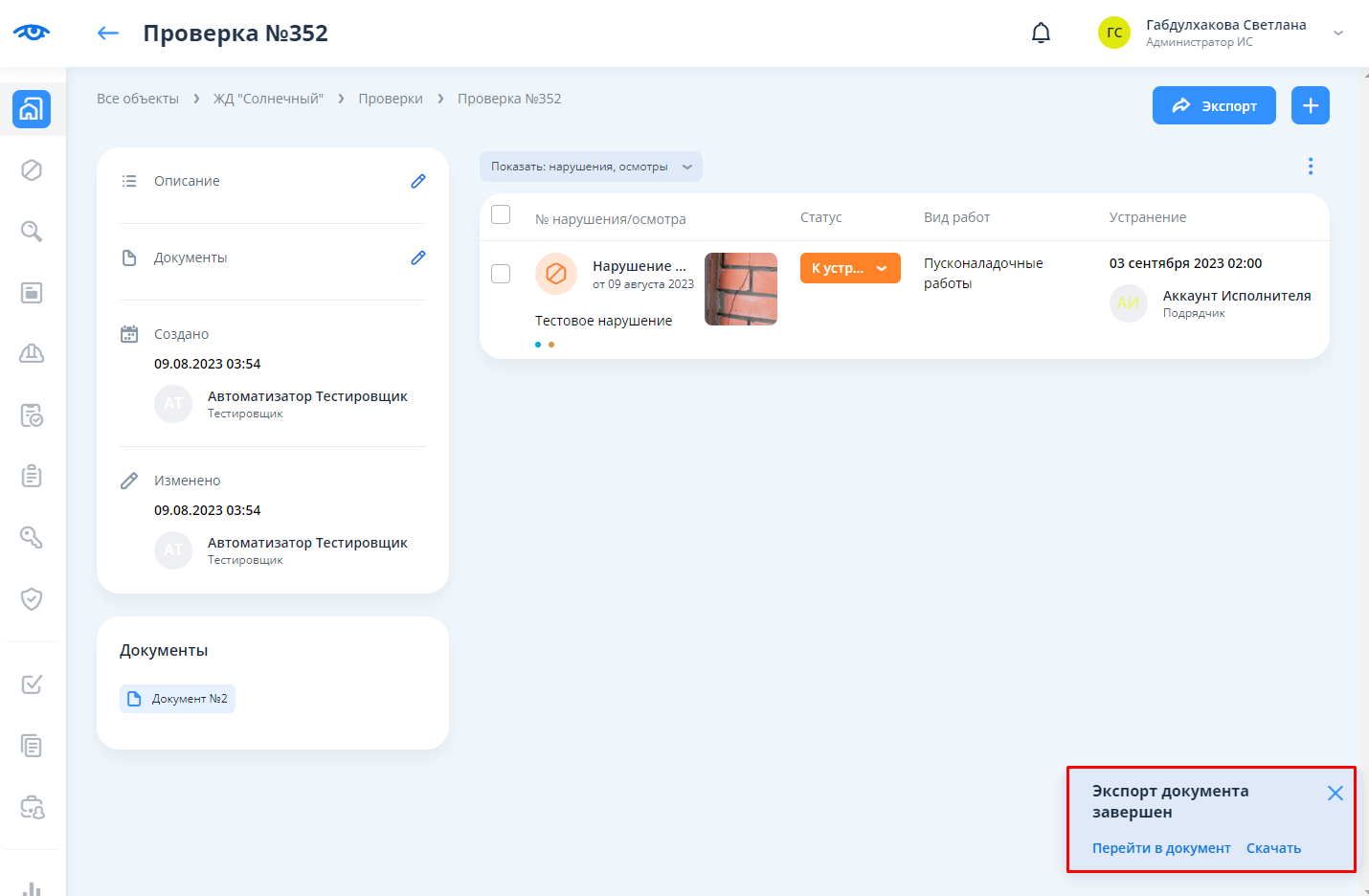Click the back arrow next to Проверка №352
The height and width of the screenshot is (896, 1369).
(108, 34)
